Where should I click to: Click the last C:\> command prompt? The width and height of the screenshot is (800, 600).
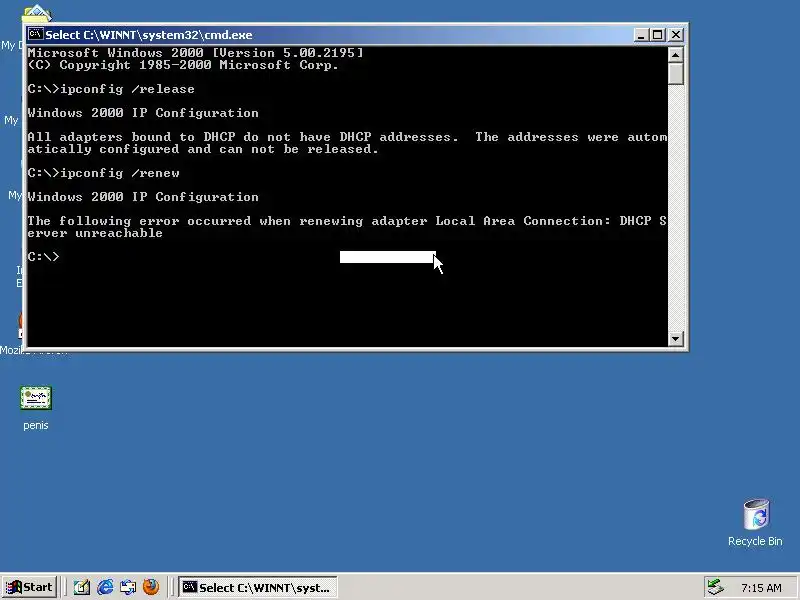coord(43,257)
